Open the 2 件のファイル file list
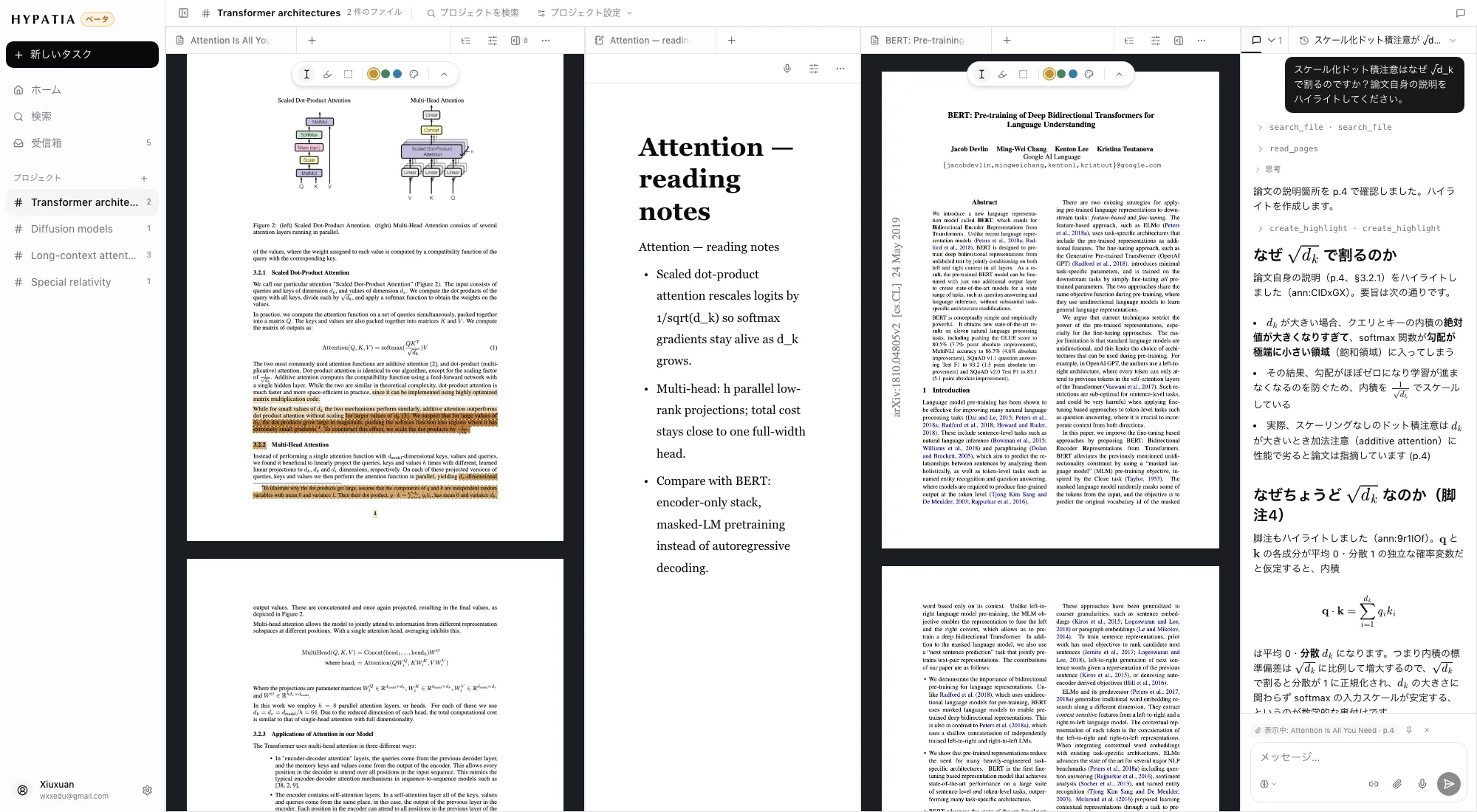Viewport: 1477px width, 812px height. point(374,13)
